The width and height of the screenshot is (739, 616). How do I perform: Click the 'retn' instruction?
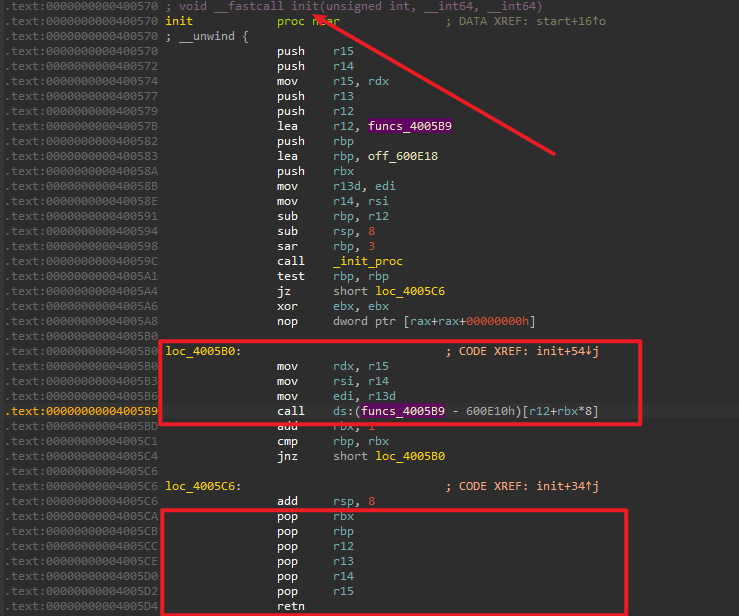[291, 606]
